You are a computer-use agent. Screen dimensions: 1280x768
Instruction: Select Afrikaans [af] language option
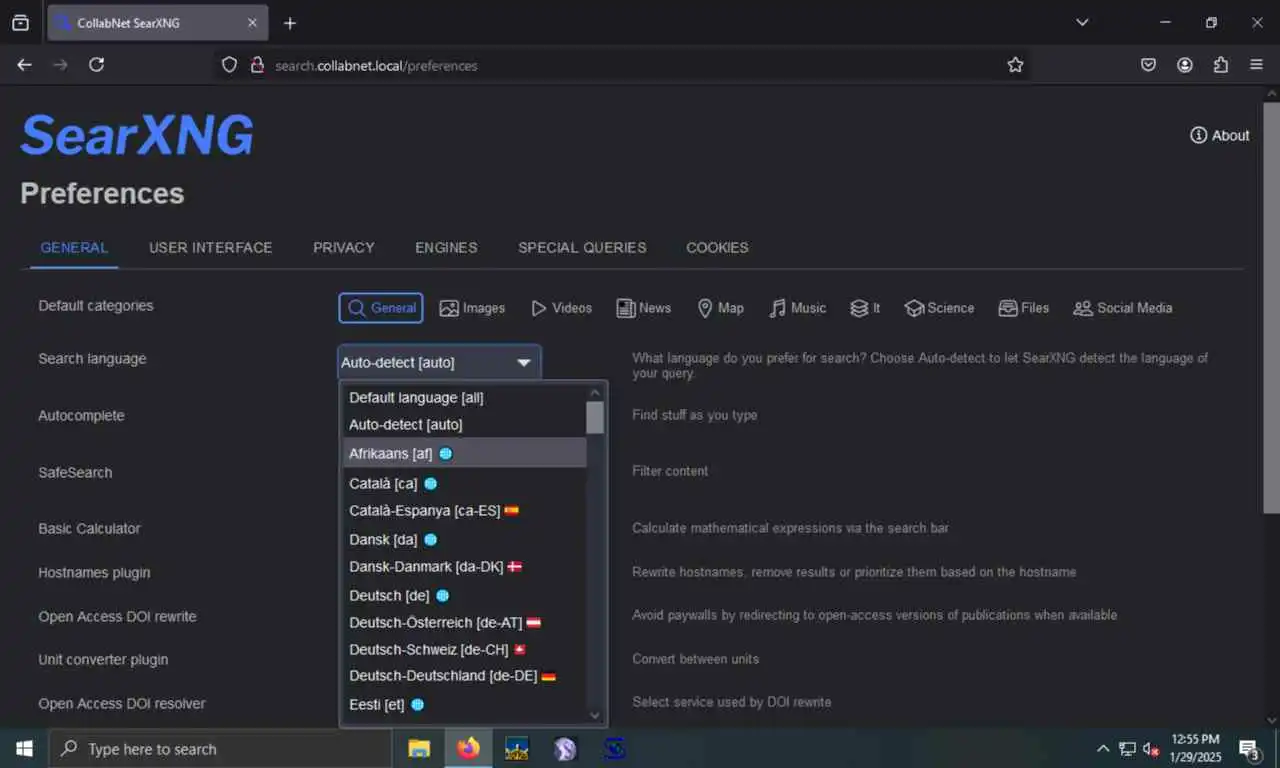point(464,453)
